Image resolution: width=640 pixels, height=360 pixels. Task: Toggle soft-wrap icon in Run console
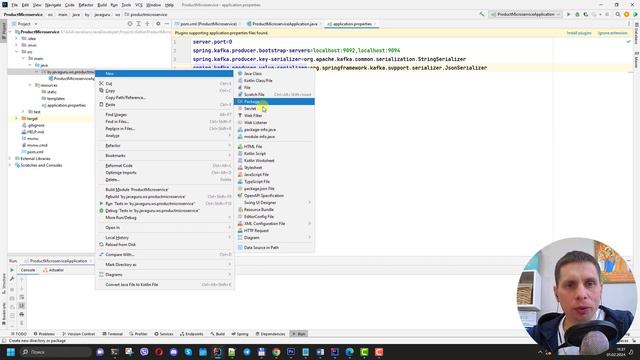tap(22, 297)
